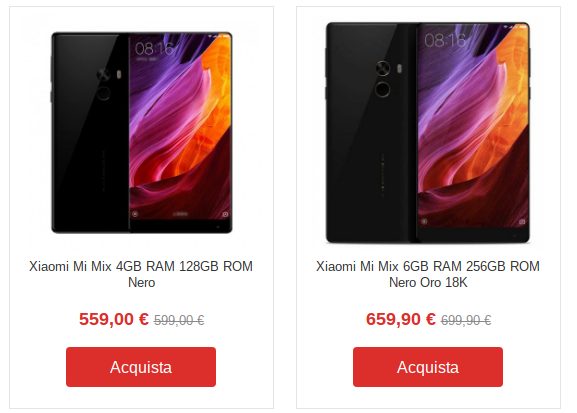Click lock-screen camera icon on left phone display
The height and width of the screenshot is (413, 577).
coord(226,214)
